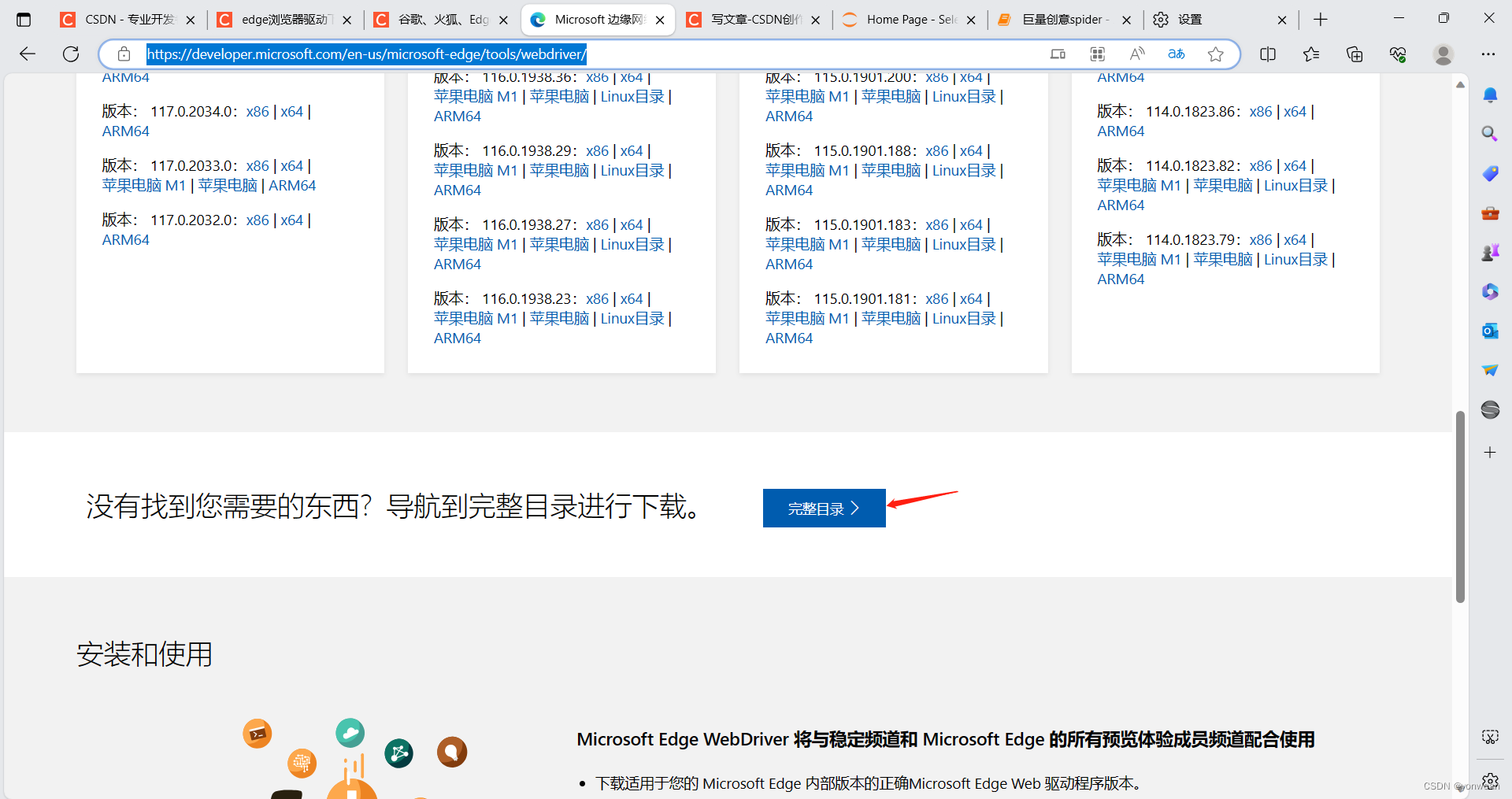Open the Edge sidebar sphere app icon

(x=1490, y=409)
